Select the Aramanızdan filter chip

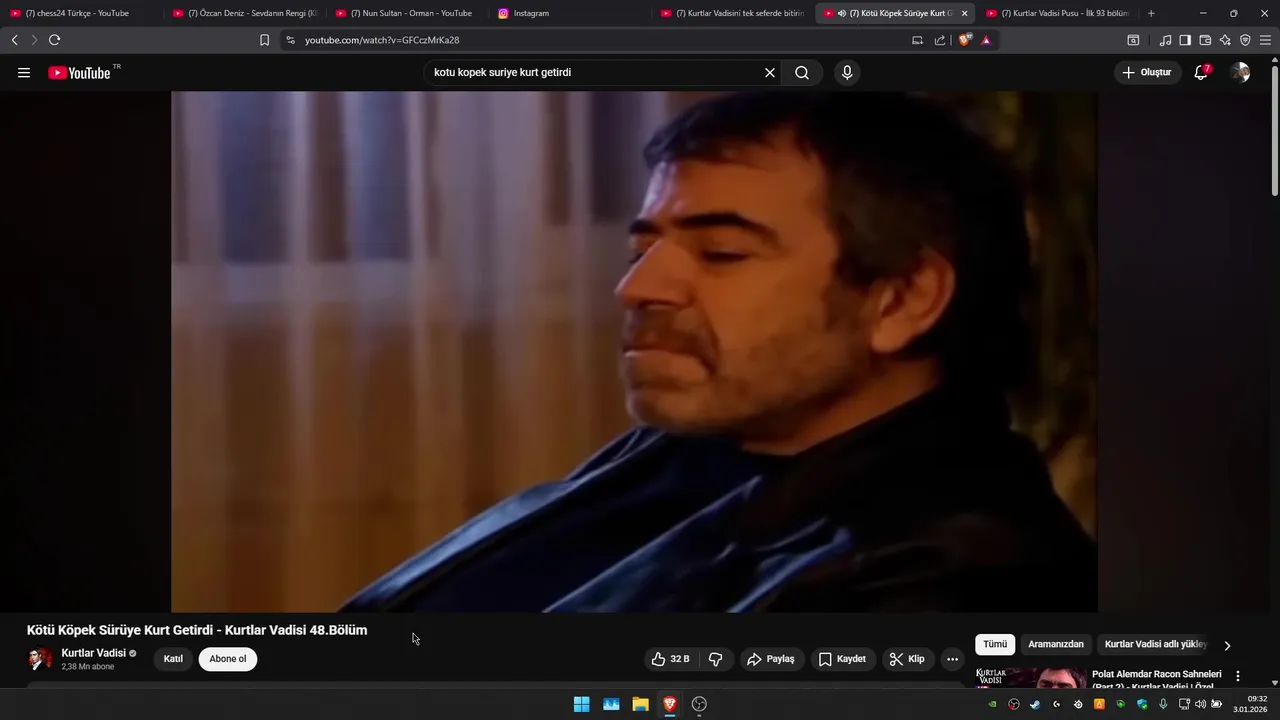[1056, 645]
